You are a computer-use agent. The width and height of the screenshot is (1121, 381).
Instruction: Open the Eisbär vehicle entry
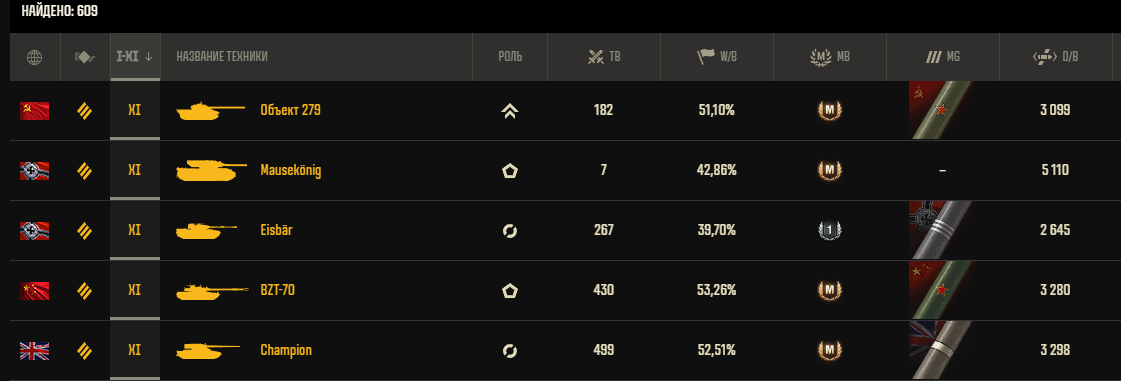click(x=276, y=230)
